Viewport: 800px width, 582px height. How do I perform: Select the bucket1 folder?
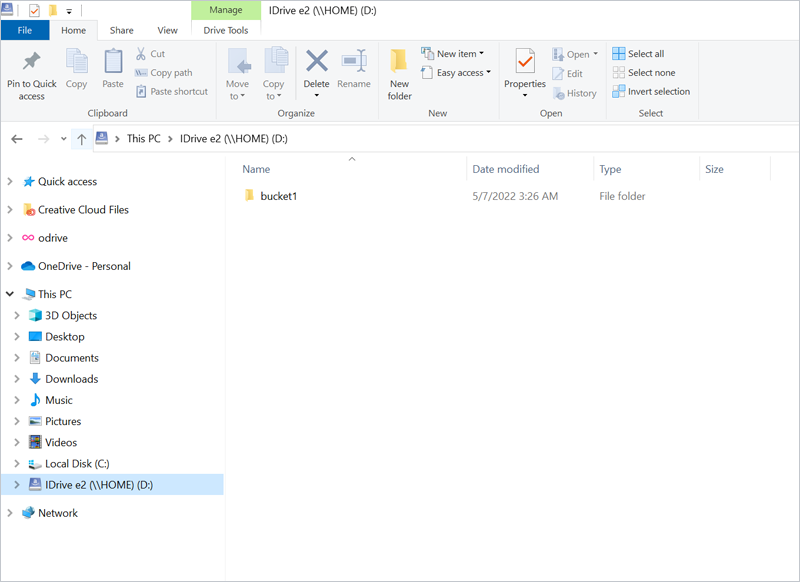point(278,196)
